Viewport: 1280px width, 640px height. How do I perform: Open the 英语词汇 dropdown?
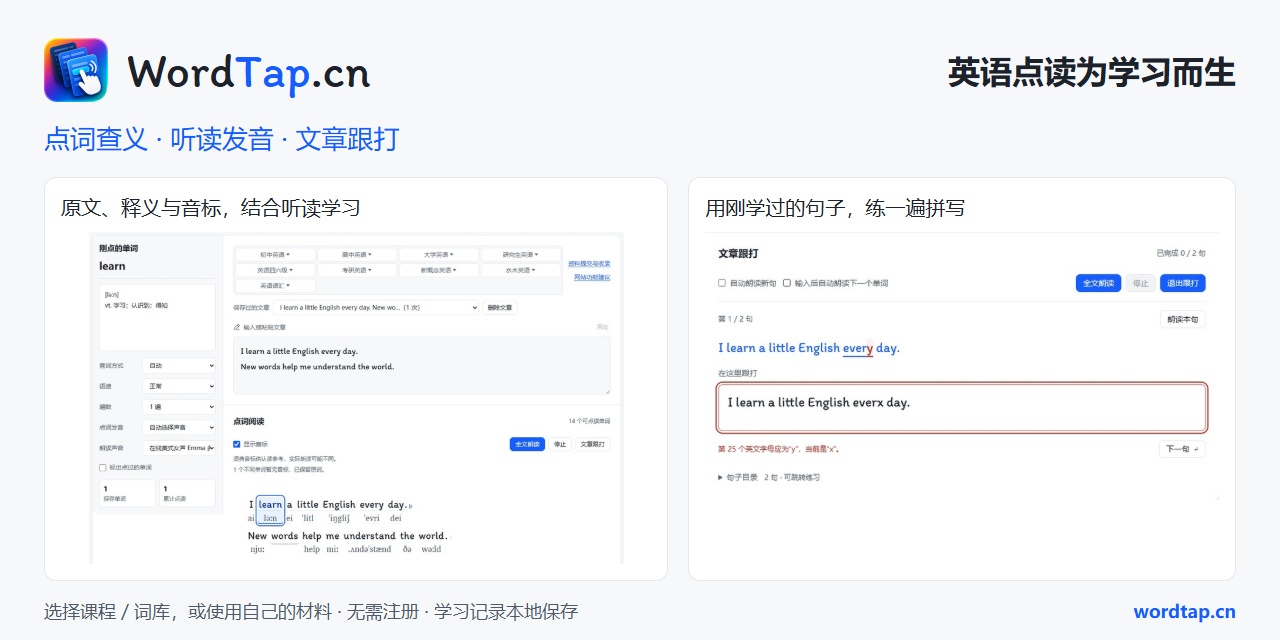pos(275,286)
